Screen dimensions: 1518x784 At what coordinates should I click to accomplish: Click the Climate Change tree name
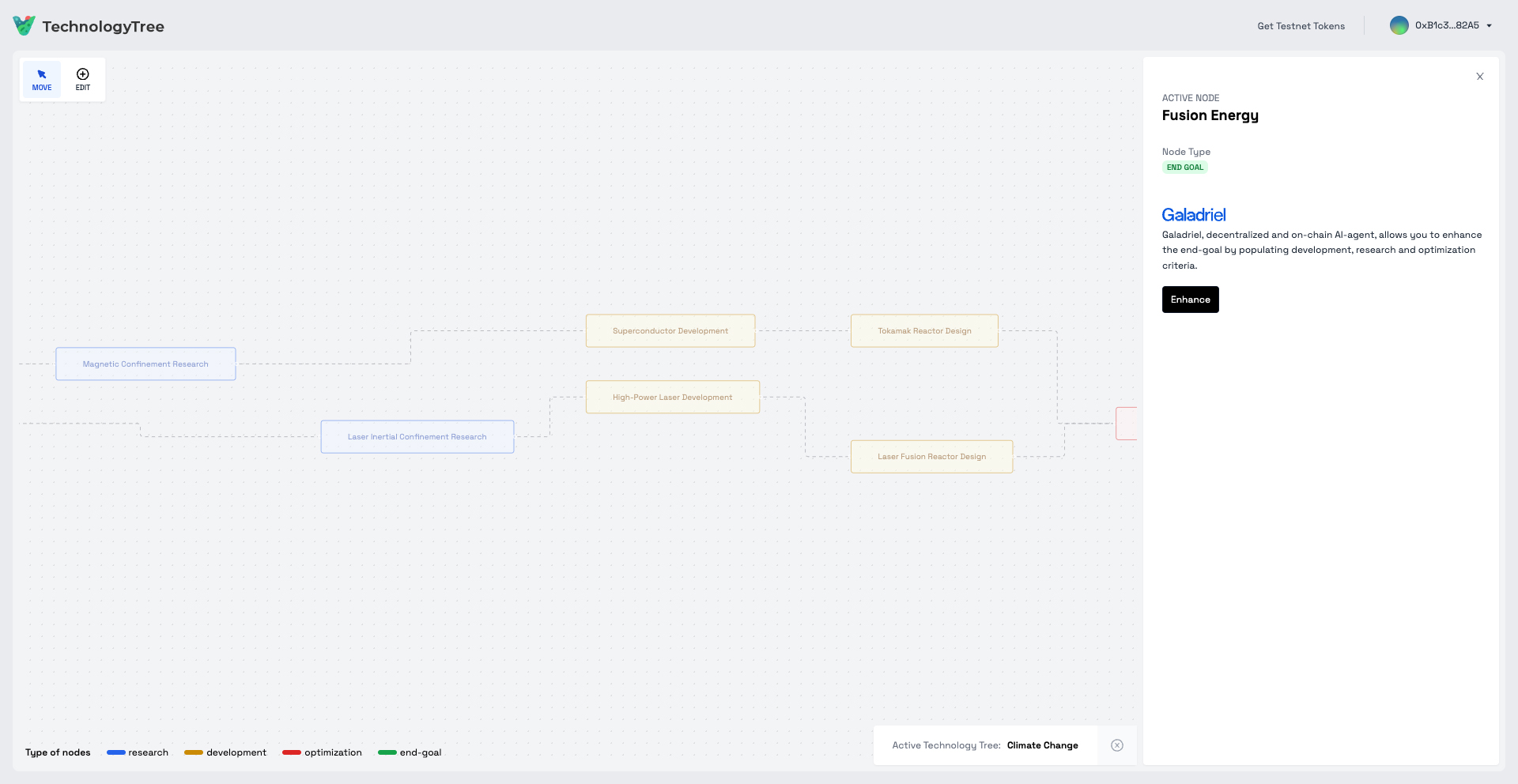1042,745
